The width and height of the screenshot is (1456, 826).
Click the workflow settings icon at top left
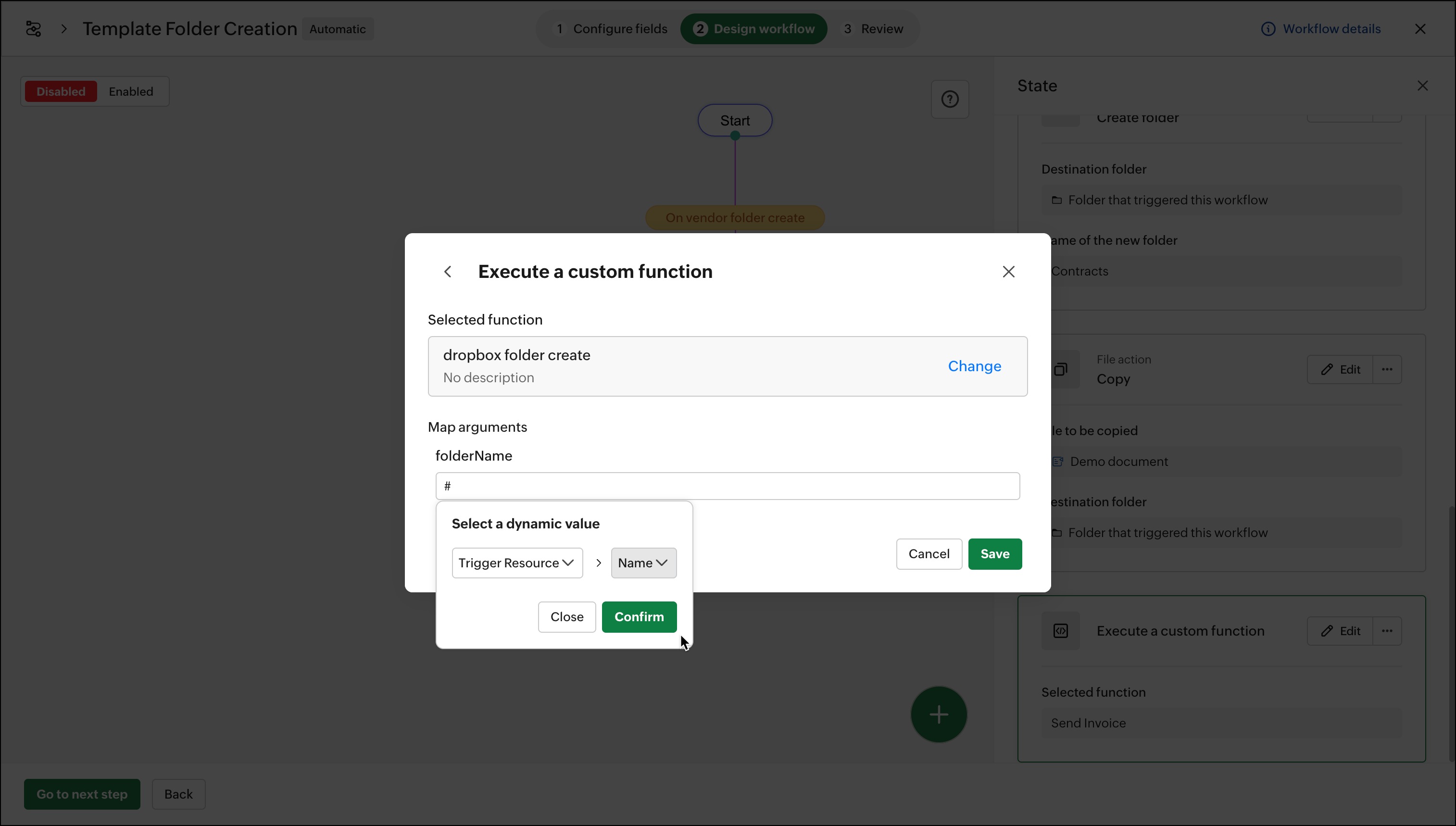[34, 29]
